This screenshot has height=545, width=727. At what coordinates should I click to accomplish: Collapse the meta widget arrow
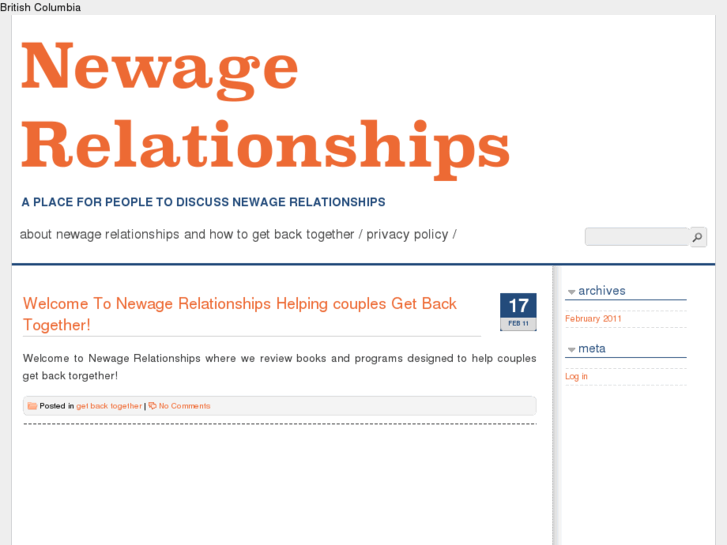click(572, 349)
